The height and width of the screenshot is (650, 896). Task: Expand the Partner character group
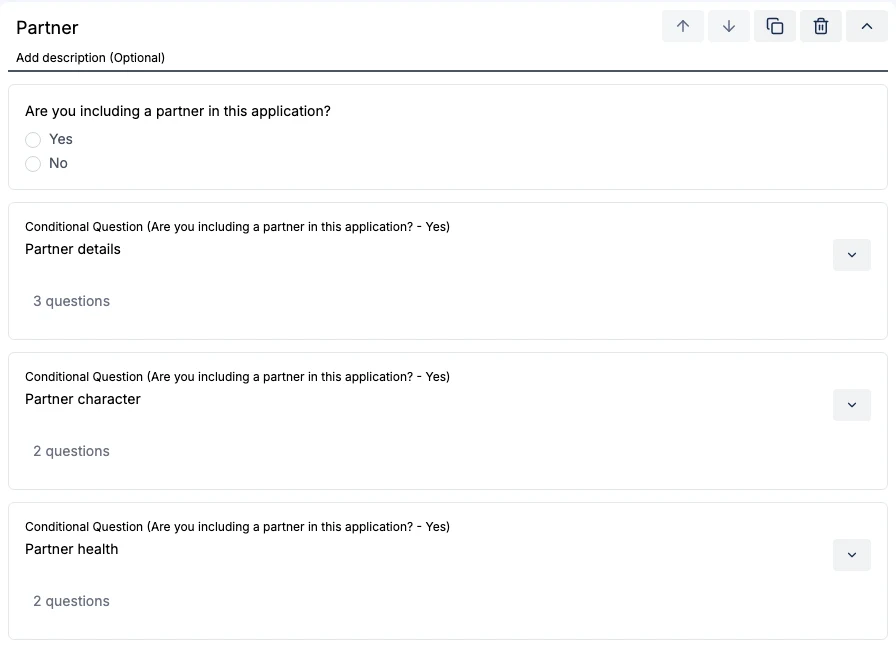click(851, 405)
